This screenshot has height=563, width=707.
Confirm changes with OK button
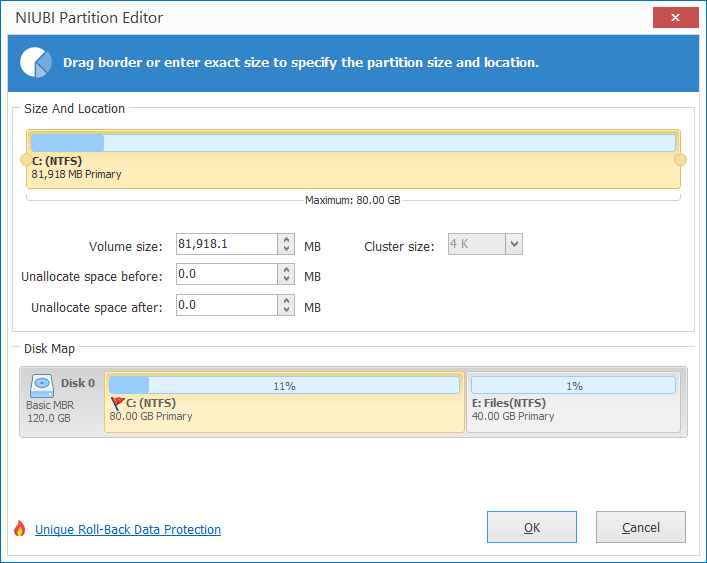point(532,527)
